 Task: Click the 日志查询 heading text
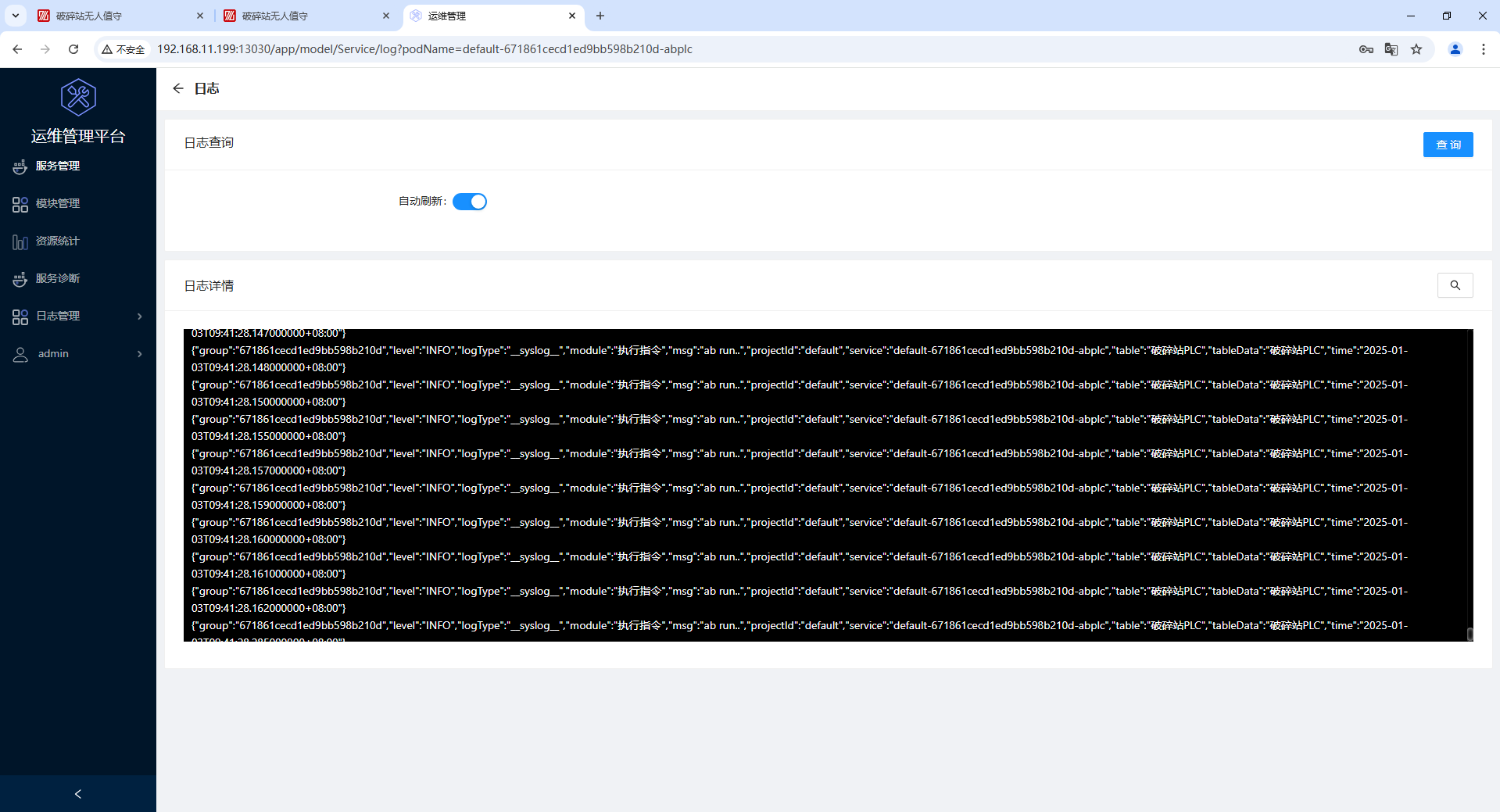tap(209, 142)
